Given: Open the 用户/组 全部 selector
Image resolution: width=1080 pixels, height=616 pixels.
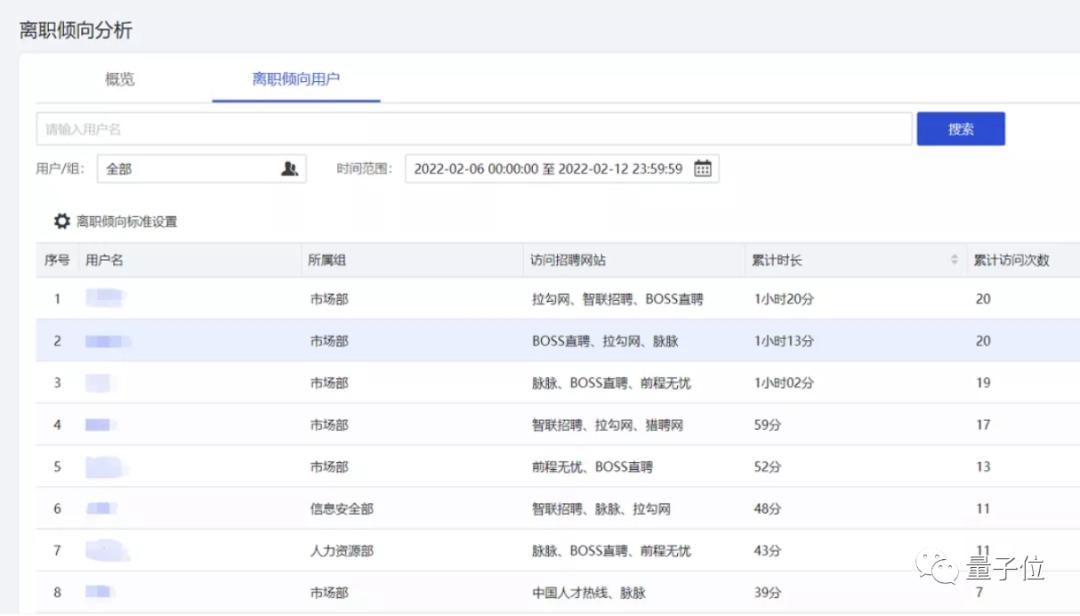Looking at the screenshot, I should [x=202, y=169].
